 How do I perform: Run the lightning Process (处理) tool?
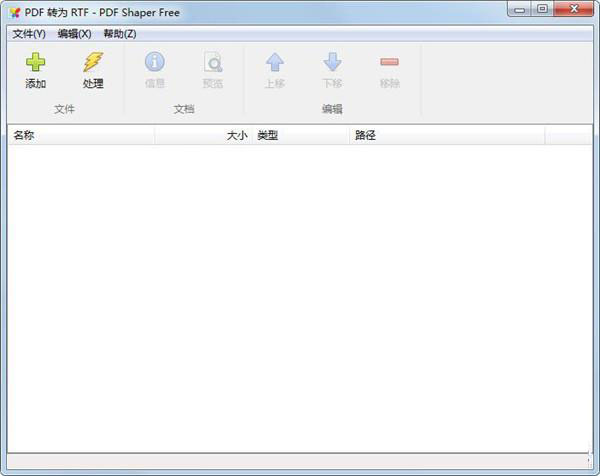pyautogui.click(x=93, y=62)
